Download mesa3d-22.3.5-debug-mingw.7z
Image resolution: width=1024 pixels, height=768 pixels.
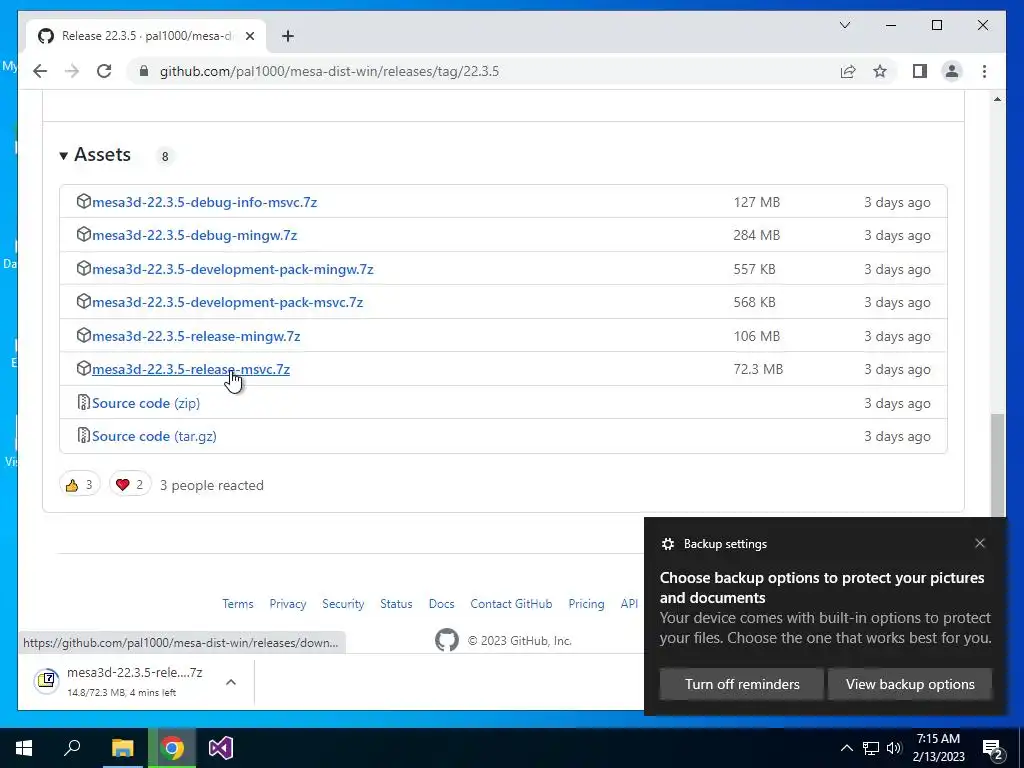[195, 235]
